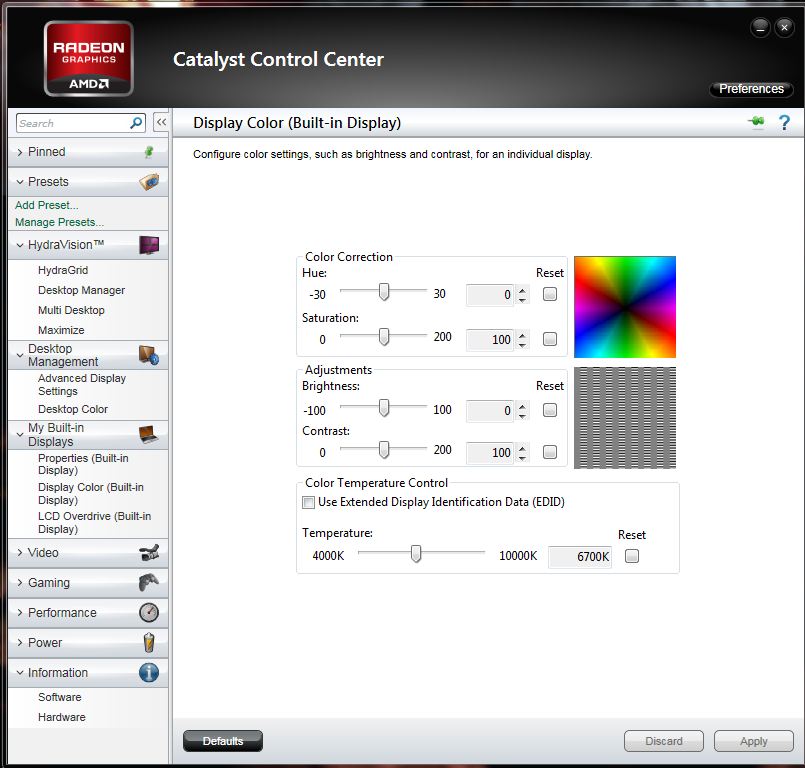Decrease Saturation value with down spinner arrow

click(522, 345)
